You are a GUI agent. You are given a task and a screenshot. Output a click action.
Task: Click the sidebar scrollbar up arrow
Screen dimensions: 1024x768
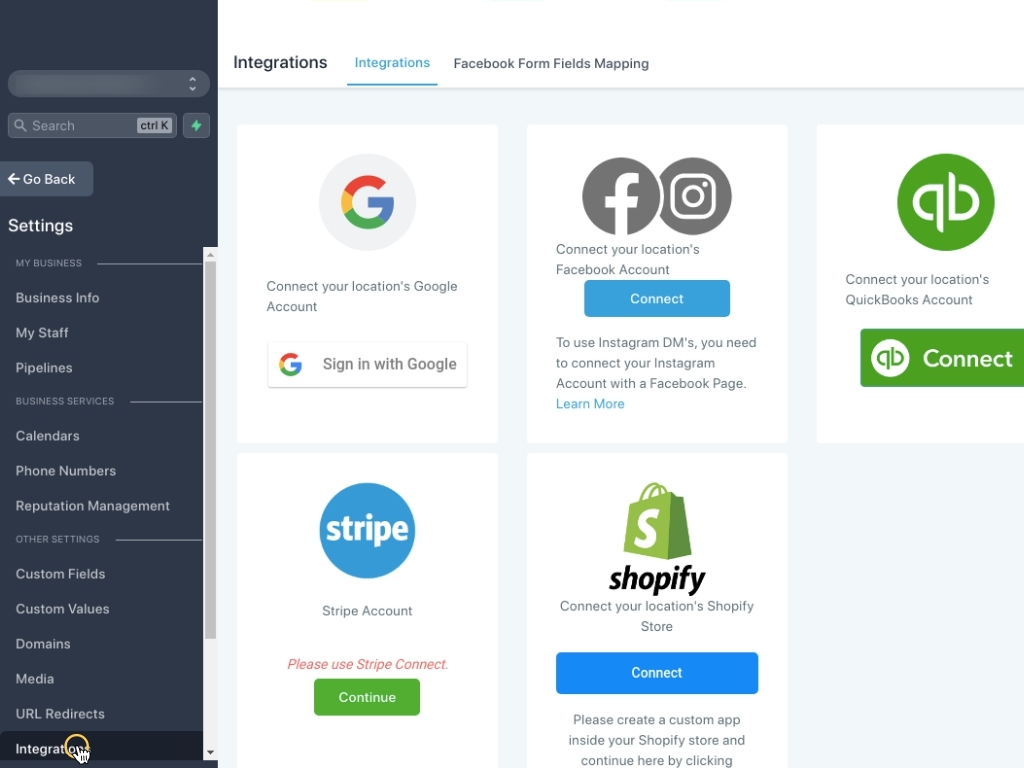click(x=210, y=254)
